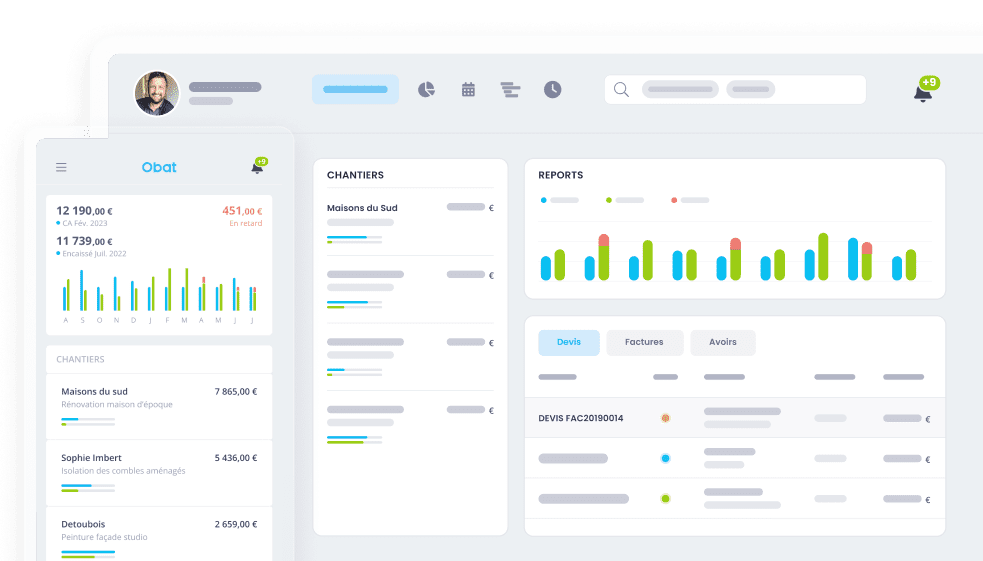This screenshot has height=561, width=983.
Task: Toggle red legend series in Reports
Action: coord(690,200)
